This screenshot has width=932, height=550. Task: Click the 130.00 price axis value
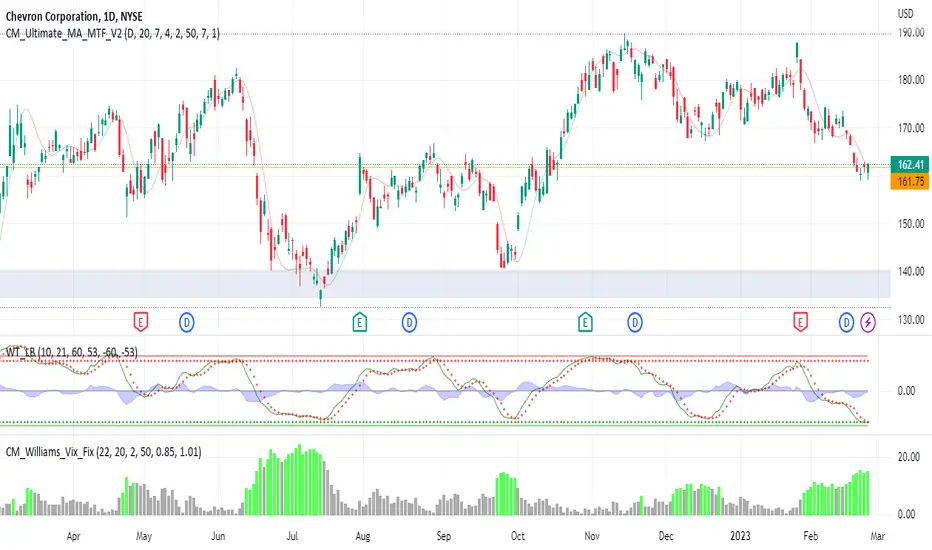pos(911,320)
